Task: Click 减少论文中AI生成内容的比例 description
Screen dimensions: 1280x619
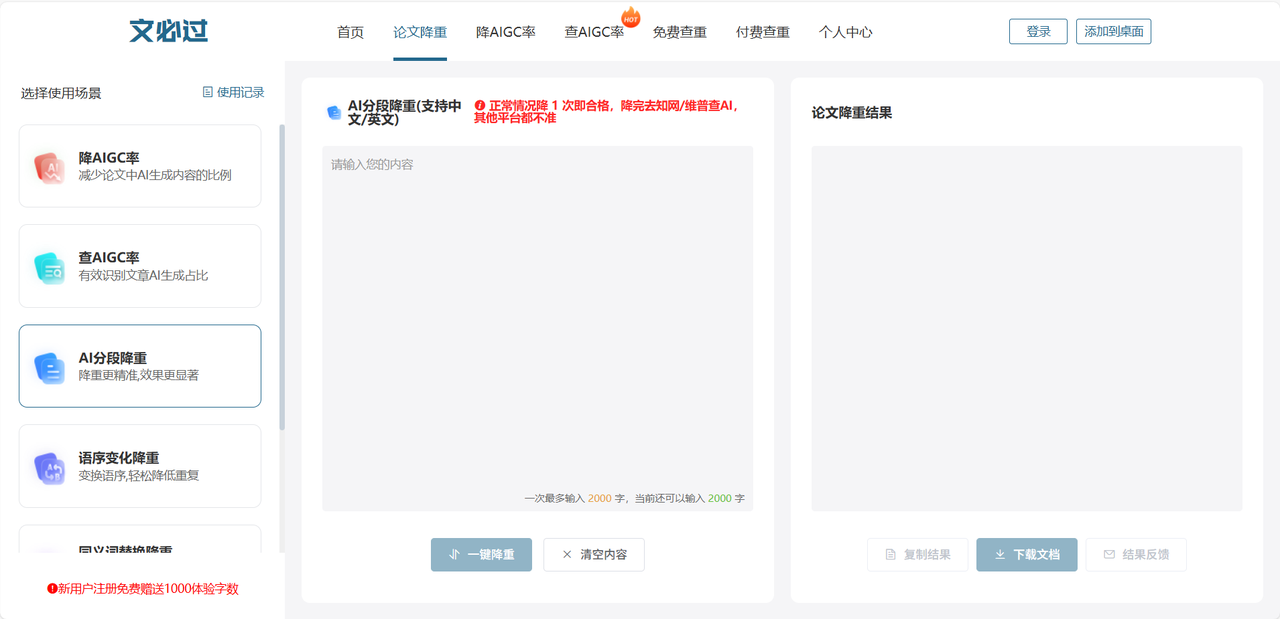Action: [x=155, y=175]
